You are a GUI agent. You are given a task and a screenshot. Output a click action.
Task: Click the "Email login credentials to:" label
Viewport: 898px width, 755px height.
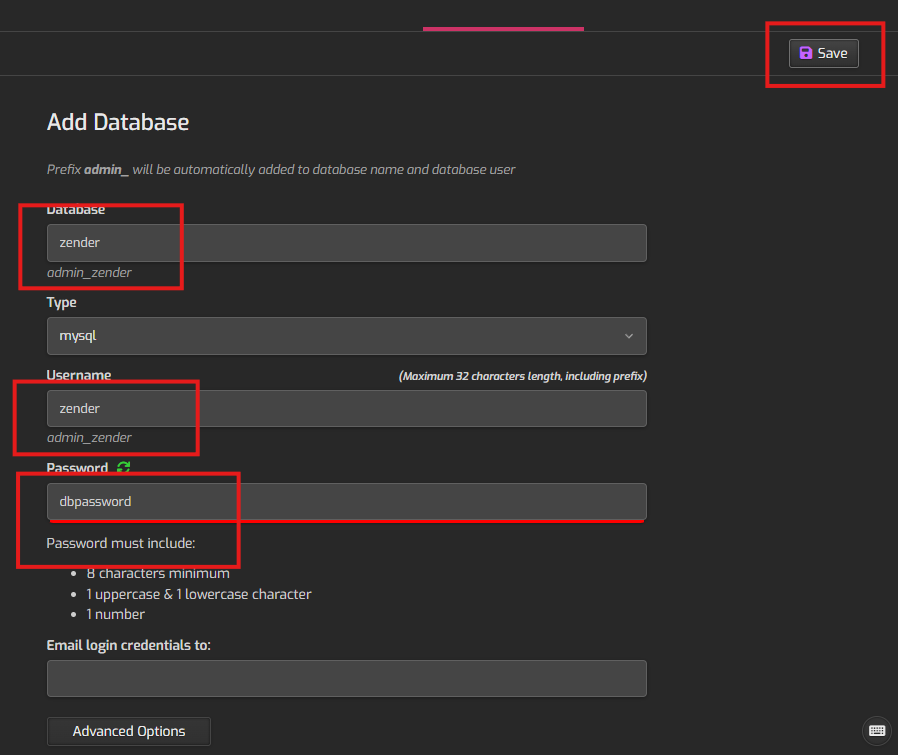click(x=129, y=645)
